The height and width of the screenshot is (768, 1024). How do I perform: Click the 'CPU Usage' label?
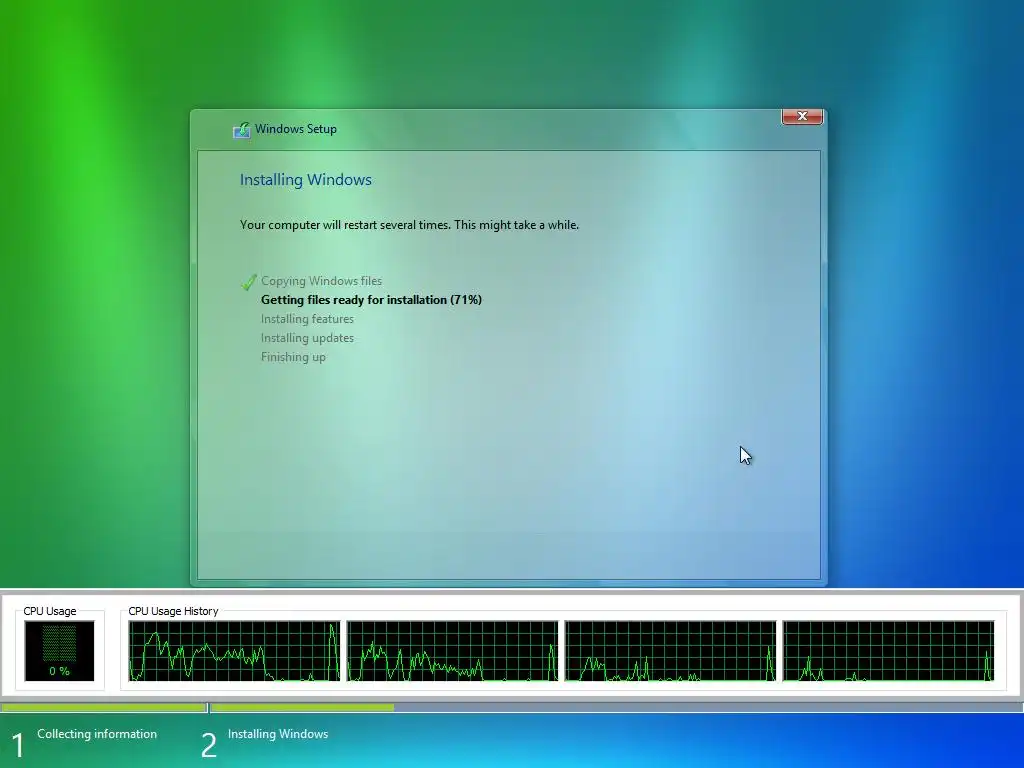tap(50, 611)
